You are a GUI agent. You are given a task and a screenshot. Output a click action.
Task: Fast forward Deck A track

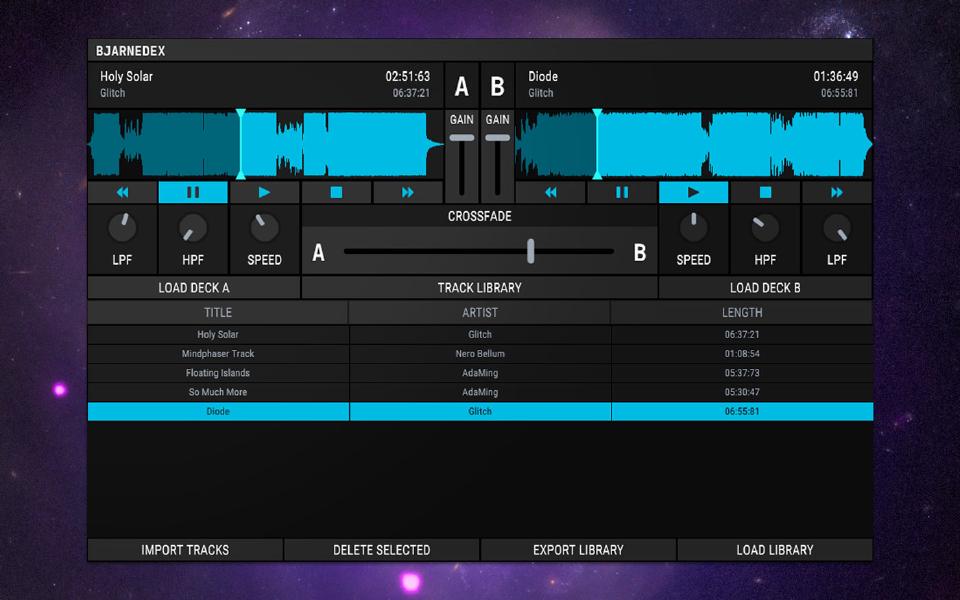click(408, 192)
